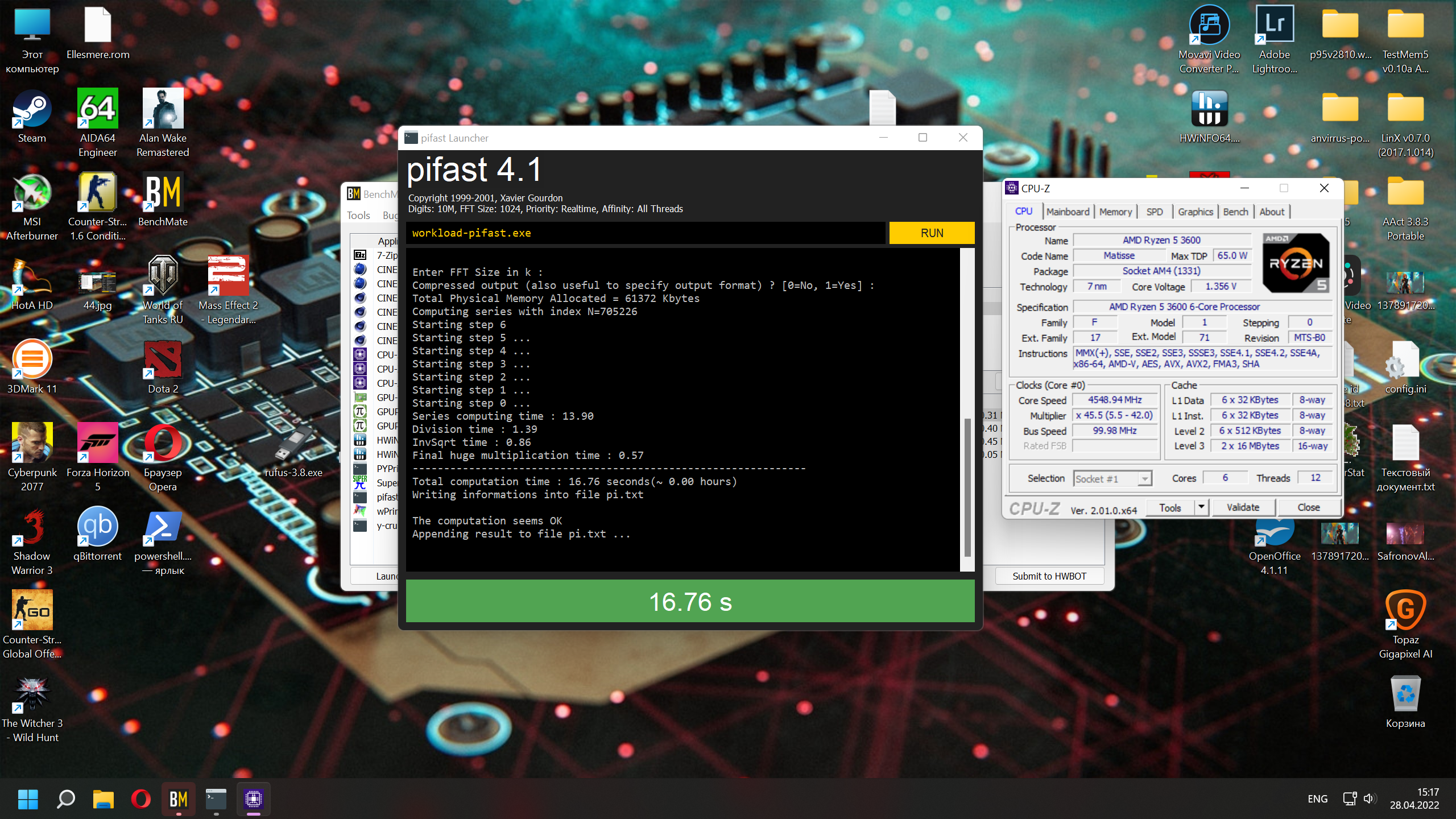Open the Tools menu in BenchMate
1456x819 pixels.
(358, 216)
